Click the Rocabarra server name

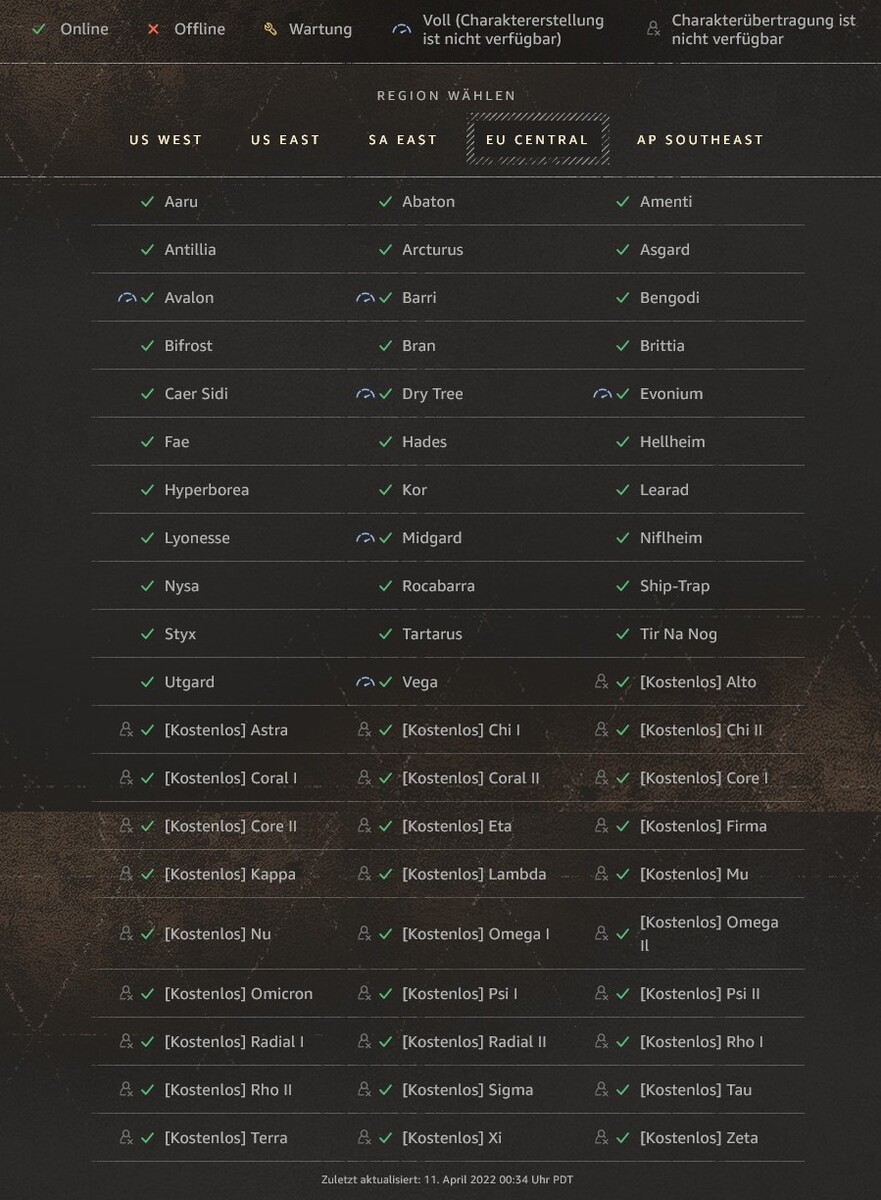(x=438, y=586)
